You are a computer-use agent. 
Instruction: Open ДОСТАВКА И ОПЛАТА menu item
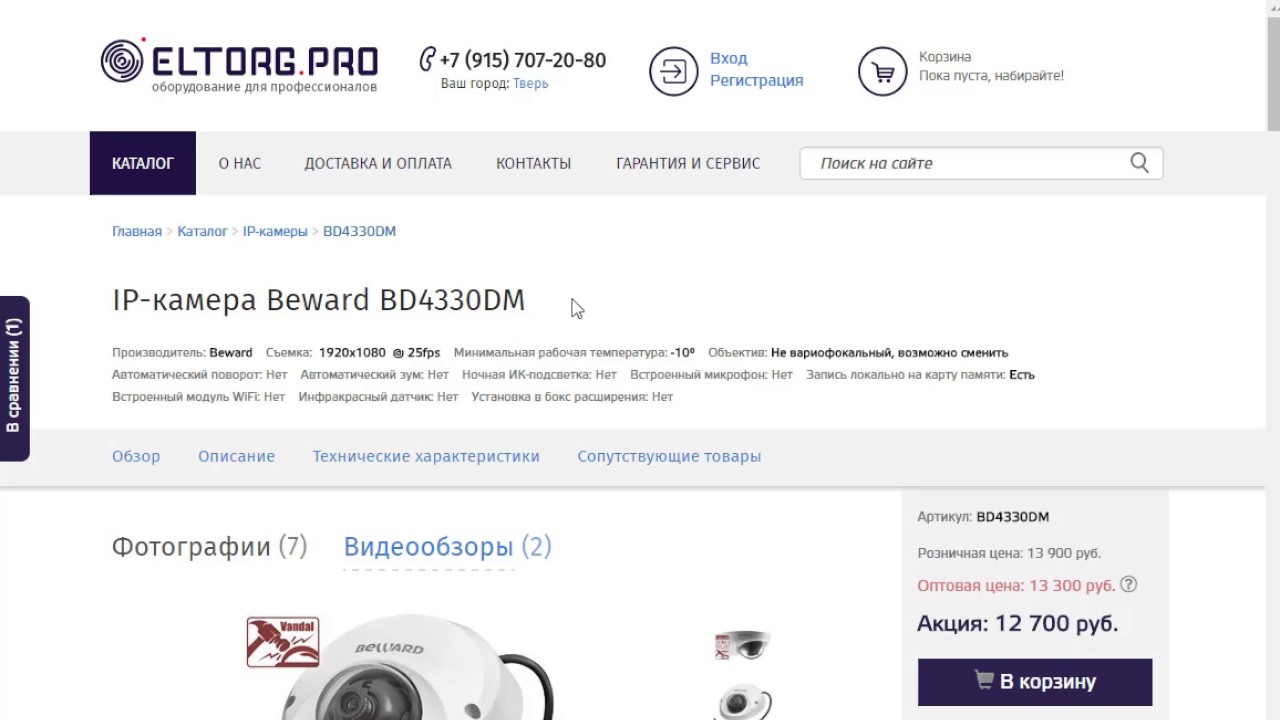(378, 163)
